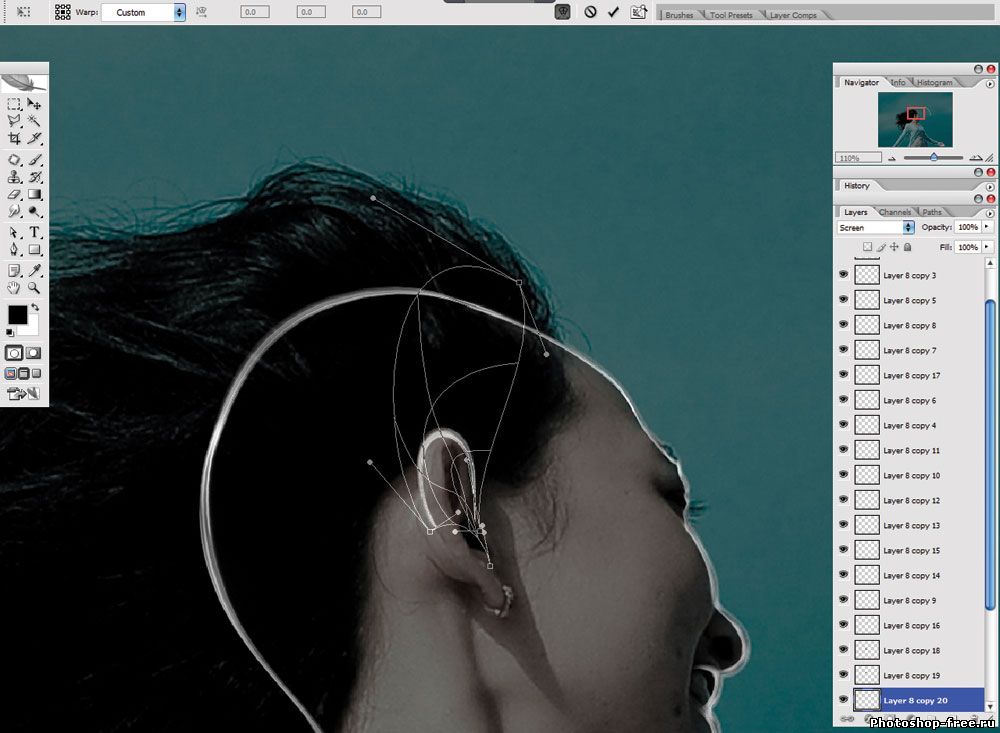The width and height of the screenshot is (1000, 733).
Task: Choose the Eraser tool
Action: tap(14, 194)
